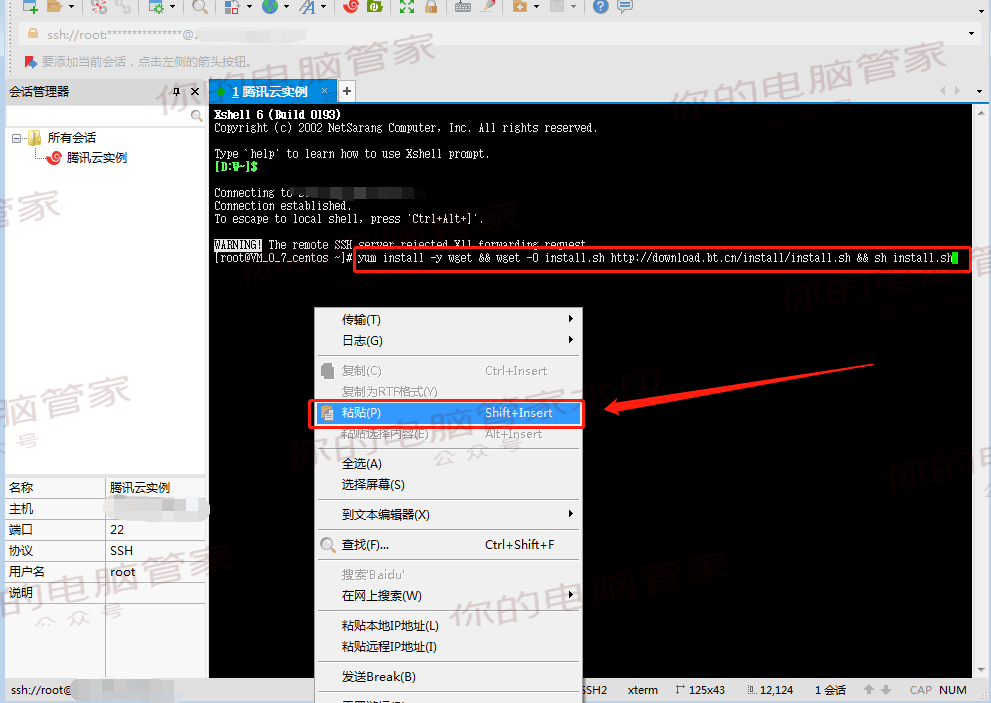
Task: Click the 1 会话 status bar entry
Action: 830,690
